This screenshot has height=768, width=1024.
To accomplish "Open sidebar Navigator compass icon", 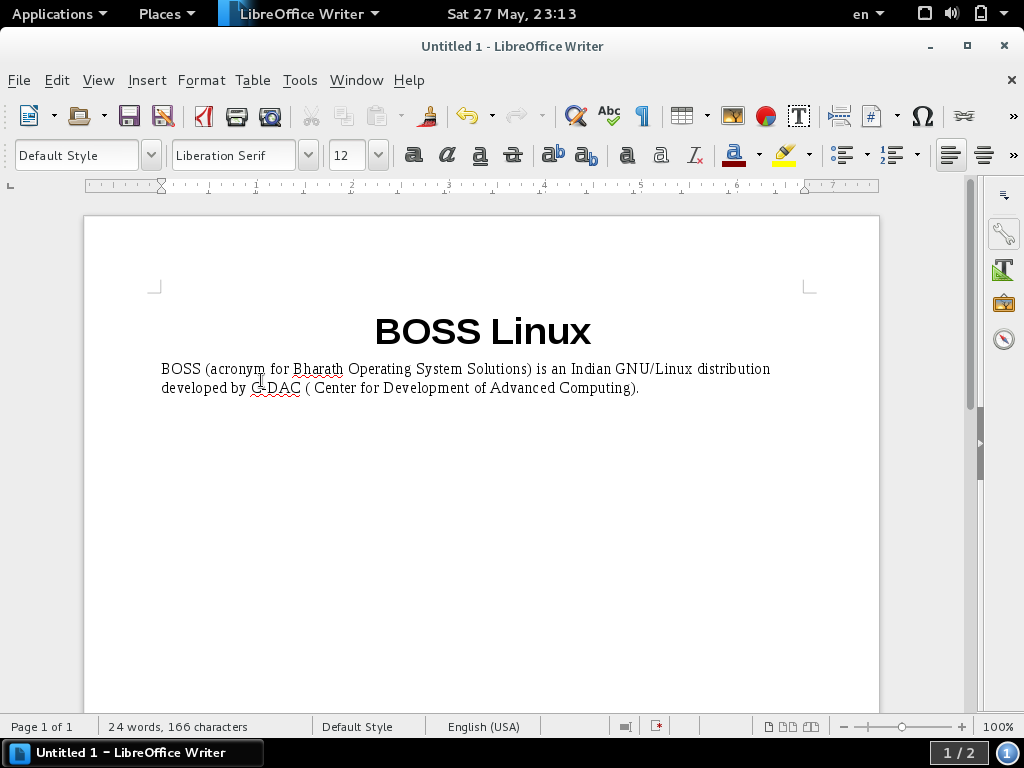I will coord(1004,339).
